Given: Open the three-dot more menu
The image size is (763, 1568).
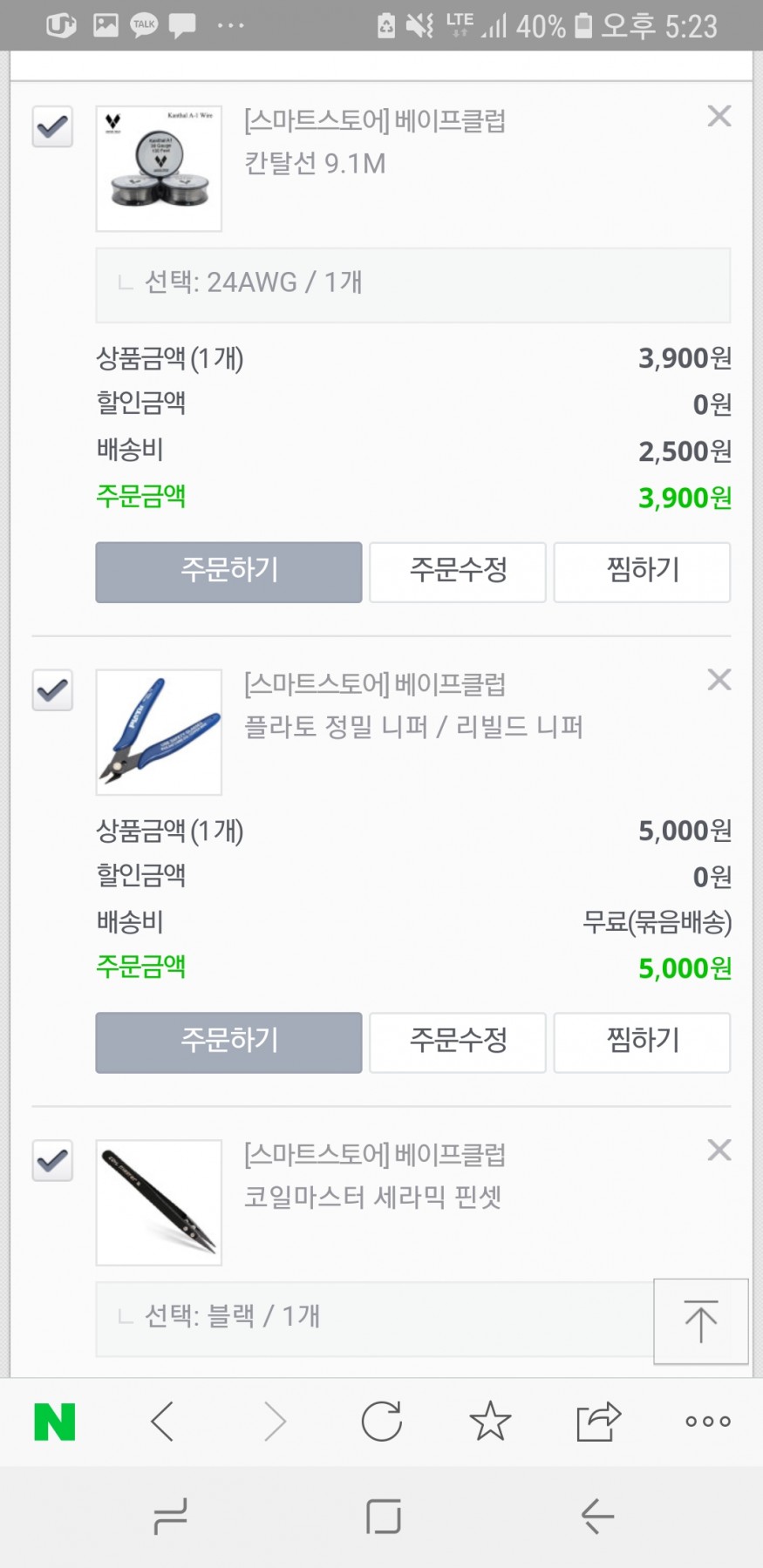Looking at the screenshot, I should pyautogui.click(x=708, y=1422).
